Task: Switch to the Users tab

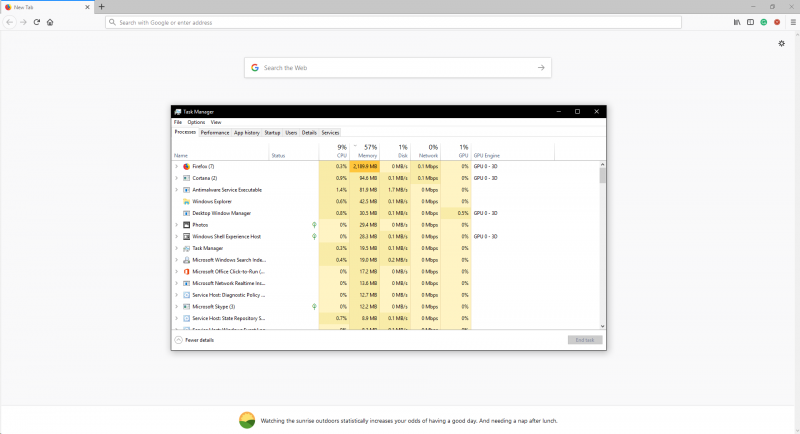Action: 291,133
